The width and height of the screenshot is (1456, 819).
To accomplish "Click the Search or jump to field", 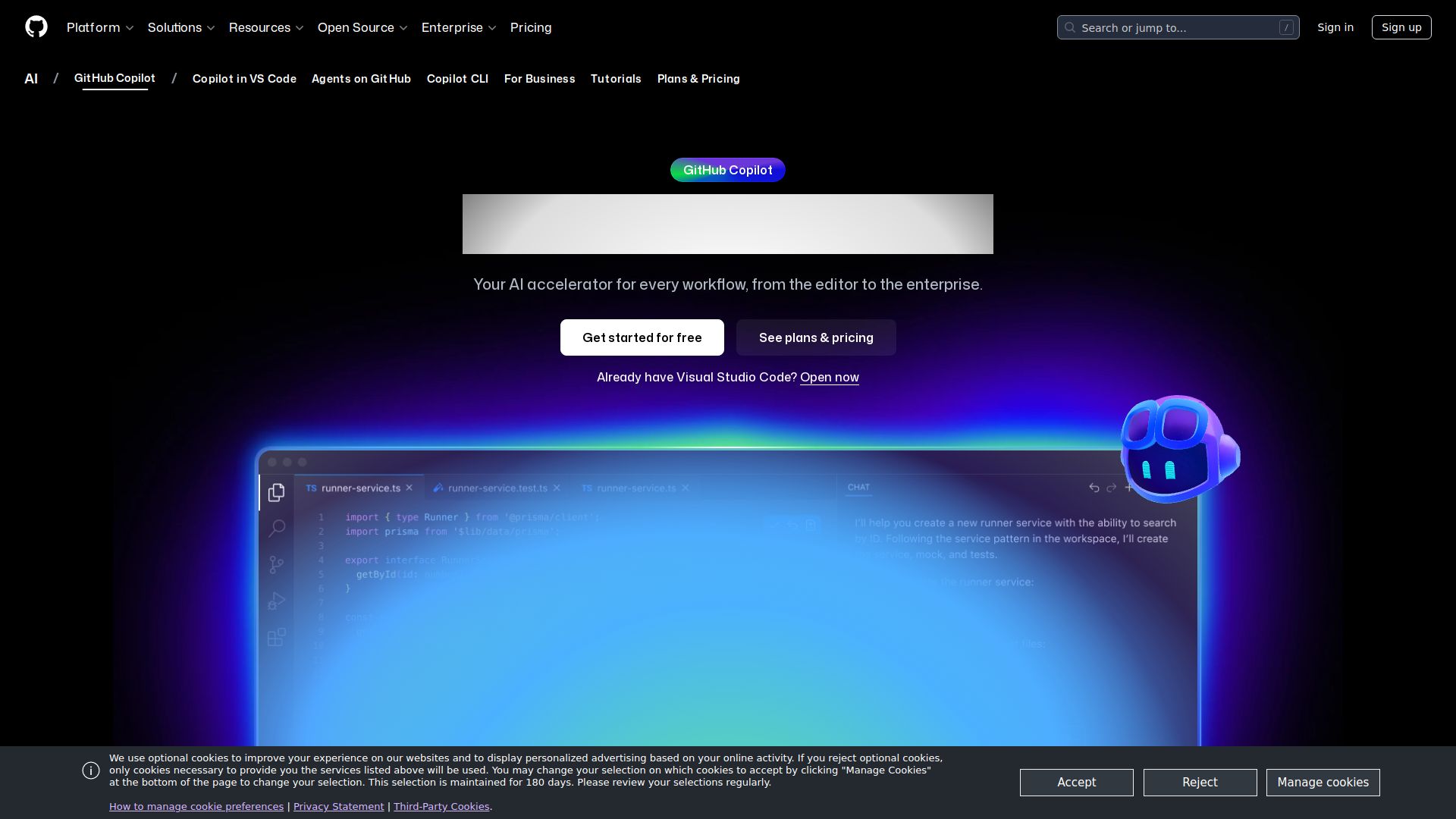I will coord(1178,27).
